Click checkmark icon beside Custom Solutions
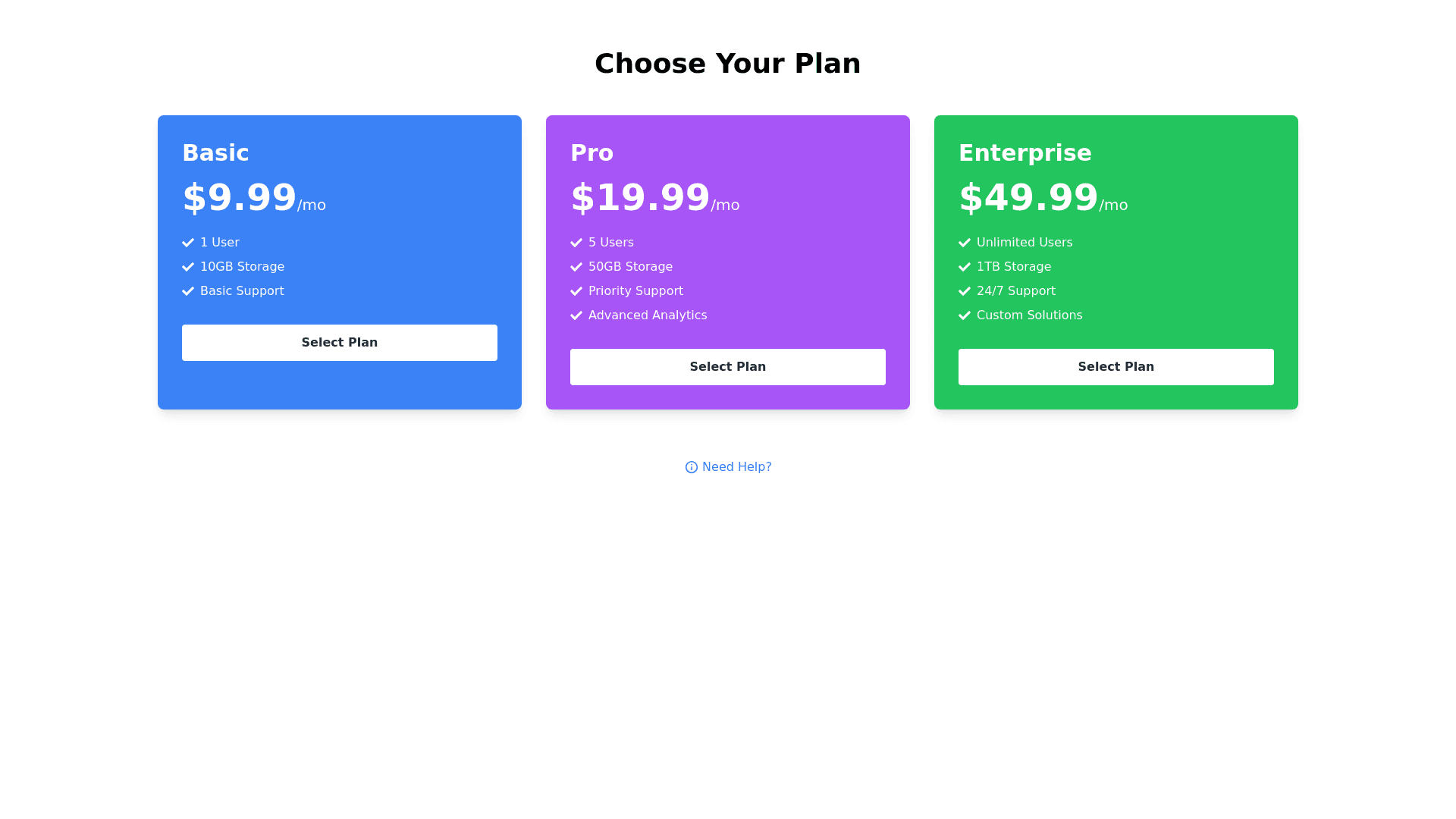 (x=965, y=315)
